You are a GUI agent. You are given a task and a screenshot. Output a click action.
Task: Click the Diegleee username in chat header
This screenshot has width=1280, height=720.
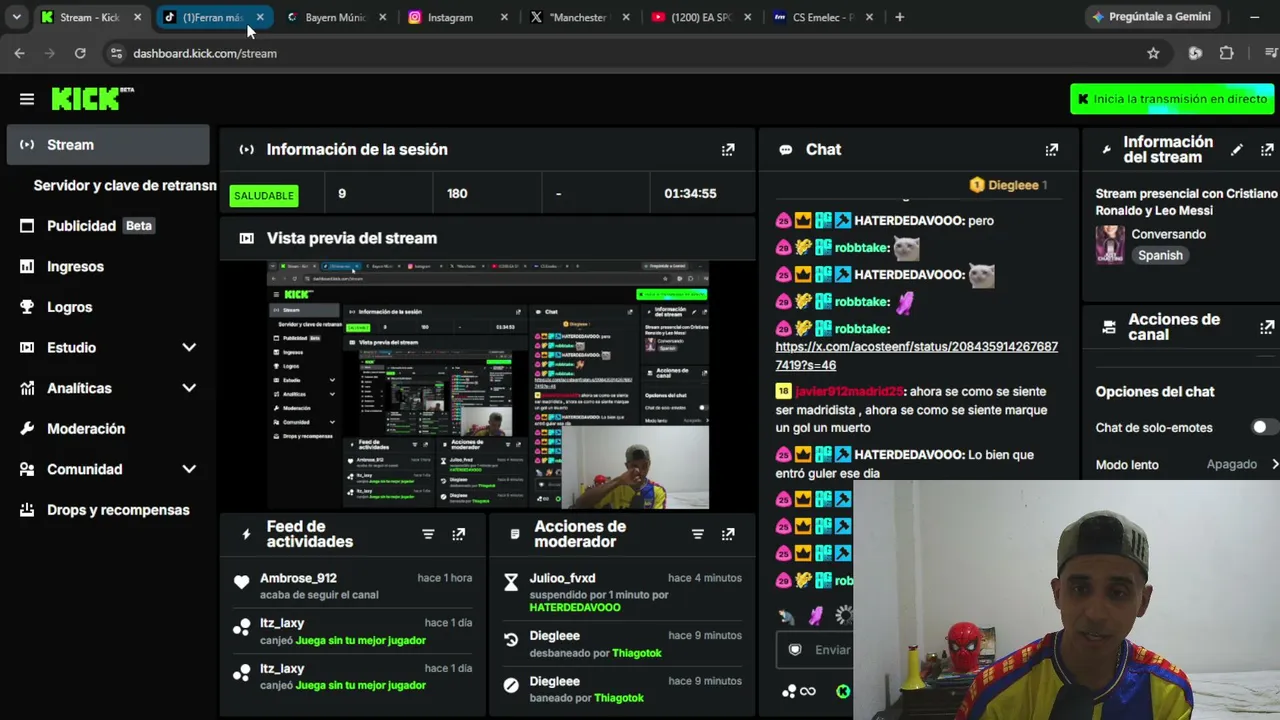(x=1013, y=185)
